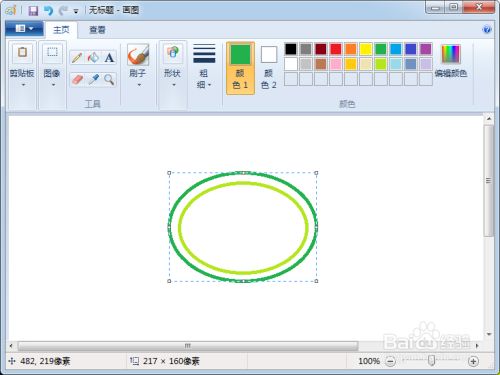
Task: Select the Magnifier tool
Action: pyautogui.click(x=109, y=80)
